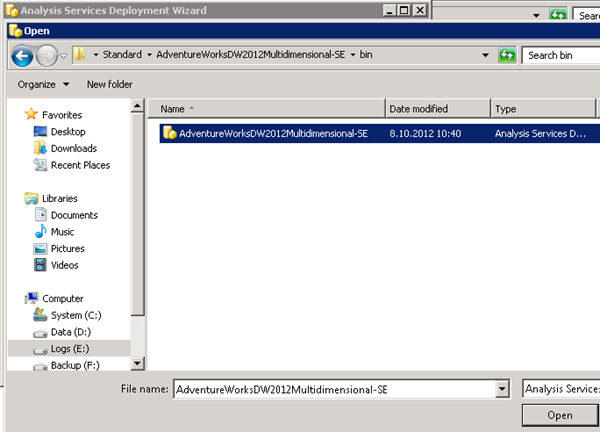The width and height of the screenshot is (600, 432).
Task: Open the Music library
Action: pyautogui.click(x=62, y=232)
